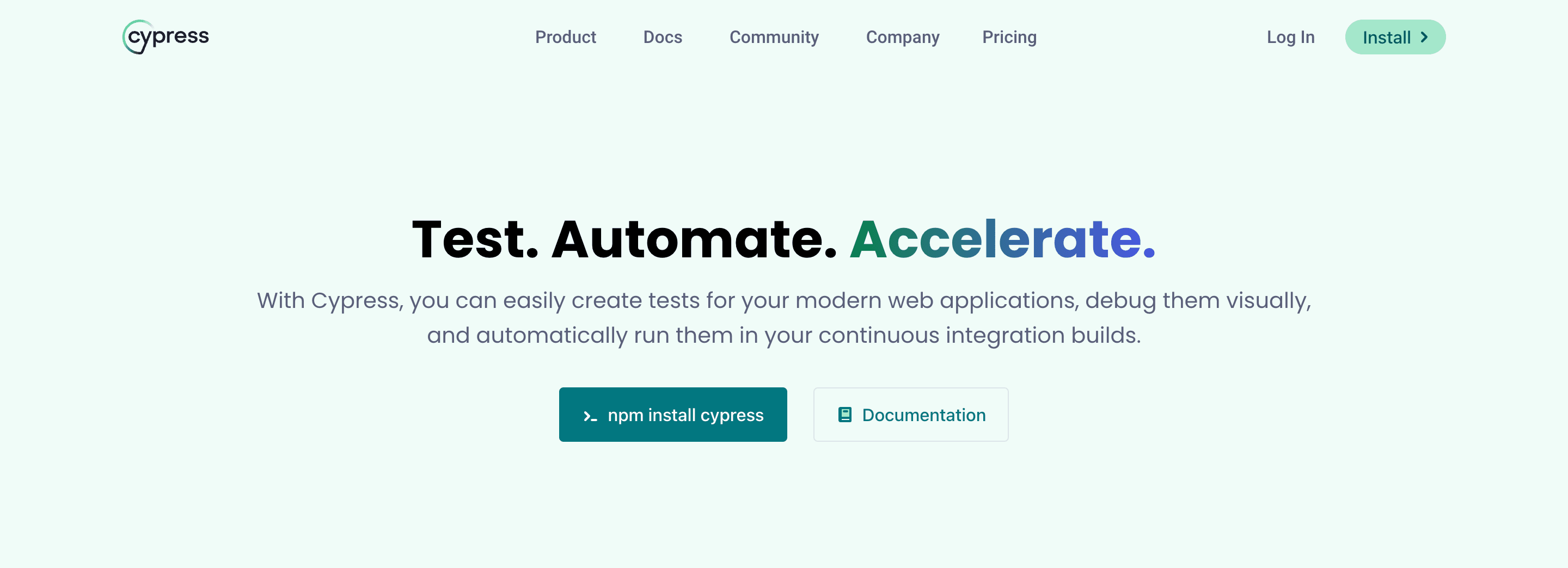This screenshot has height=568, width=1568.
Task: Click the terminal prompt icon
Action: [x=590, y=417]
